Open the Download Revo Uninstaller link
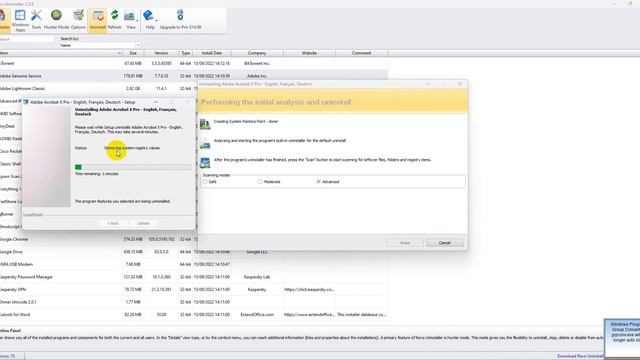This screenshot has height=360, width=640. pyautogui.click(x=580, y=356)
